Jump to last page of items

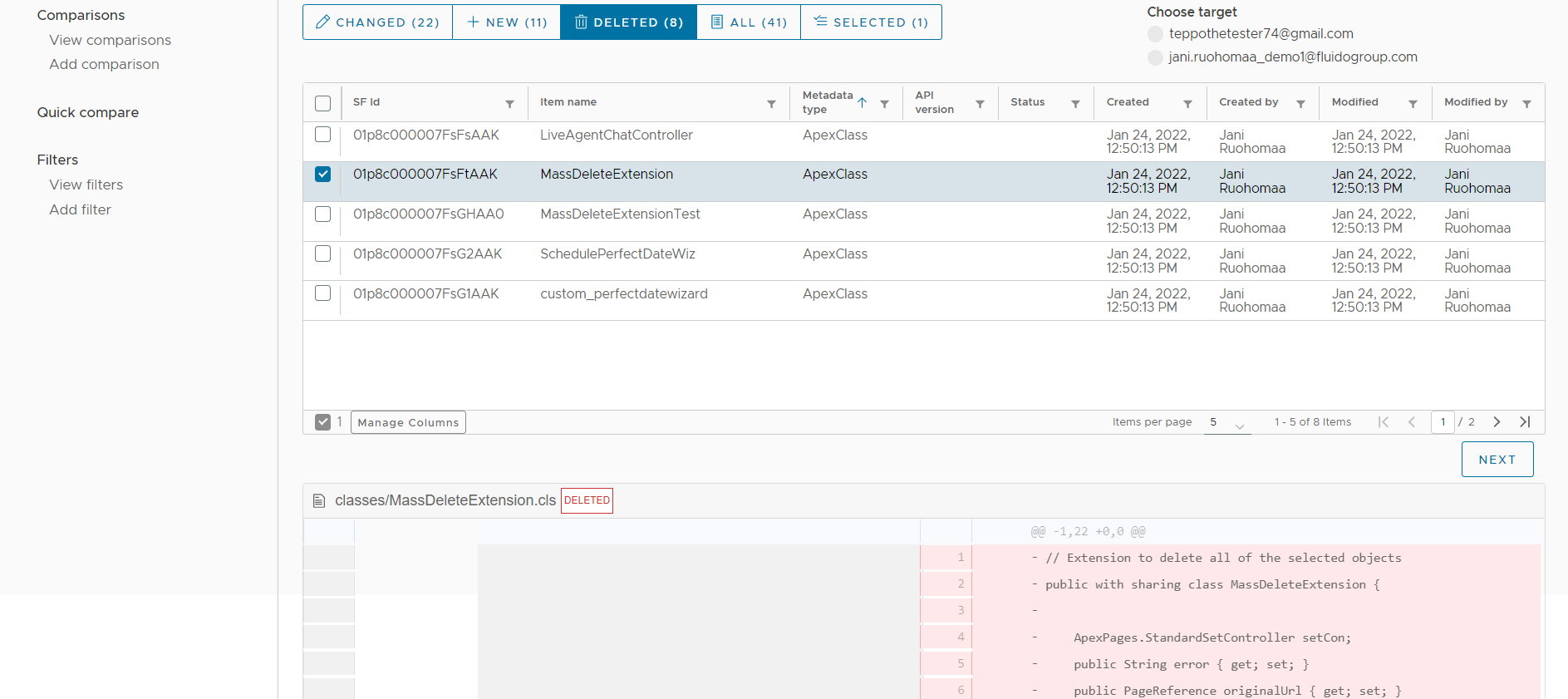click(1525, 422)
